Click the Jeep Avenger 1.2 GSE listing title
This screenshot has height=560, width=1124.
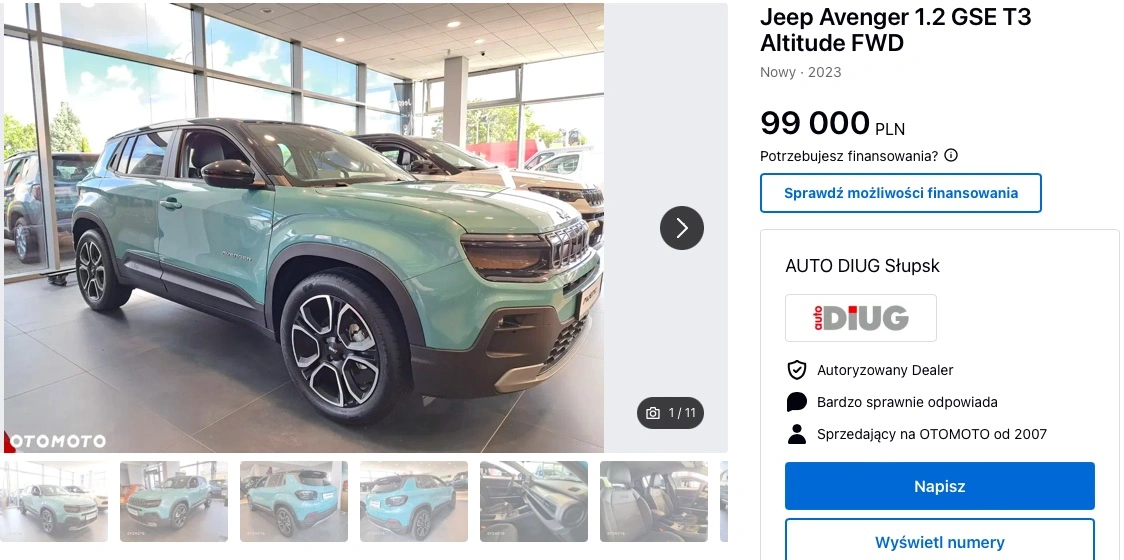(x=895, y=29)
